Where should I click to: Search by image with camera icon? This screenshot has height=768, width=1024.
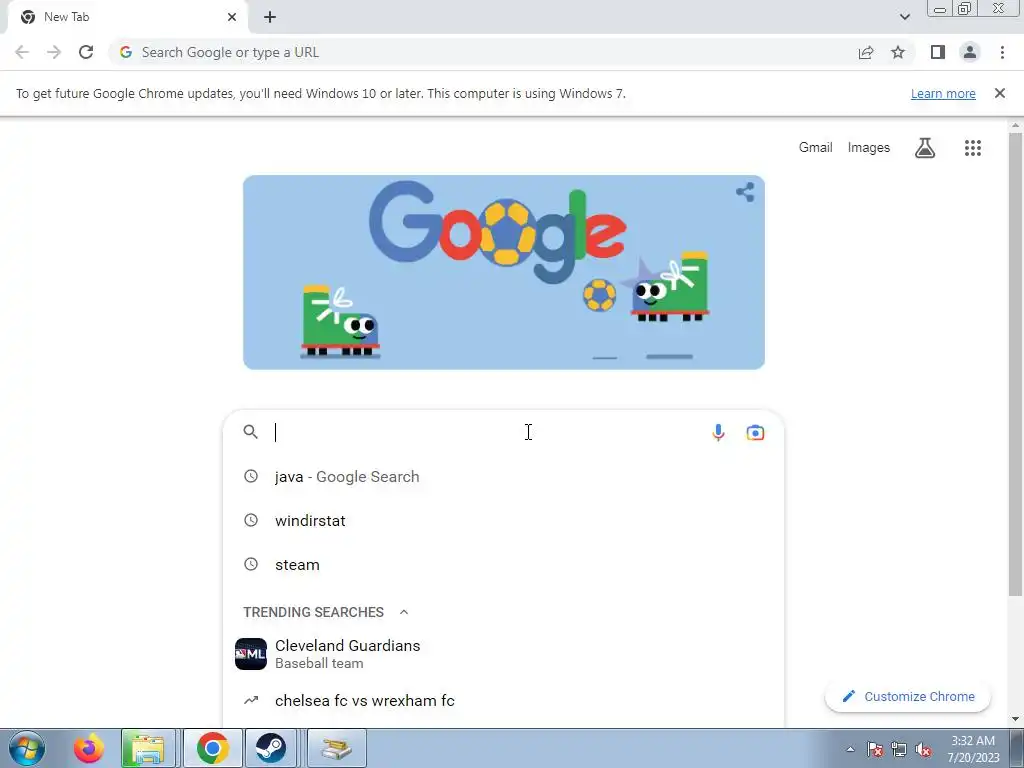coord(755,432)
